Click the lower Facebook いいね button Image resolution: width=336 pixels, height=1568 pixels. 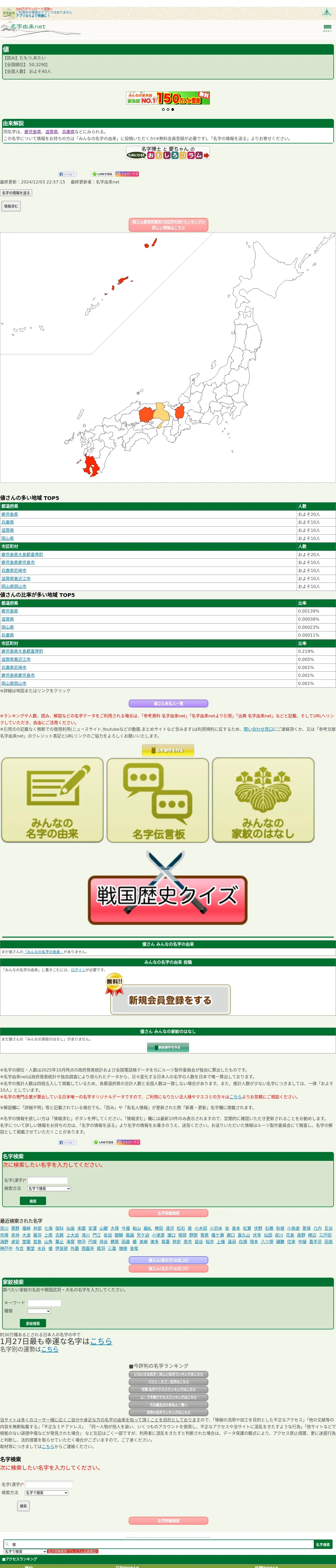coord(67,1143)
